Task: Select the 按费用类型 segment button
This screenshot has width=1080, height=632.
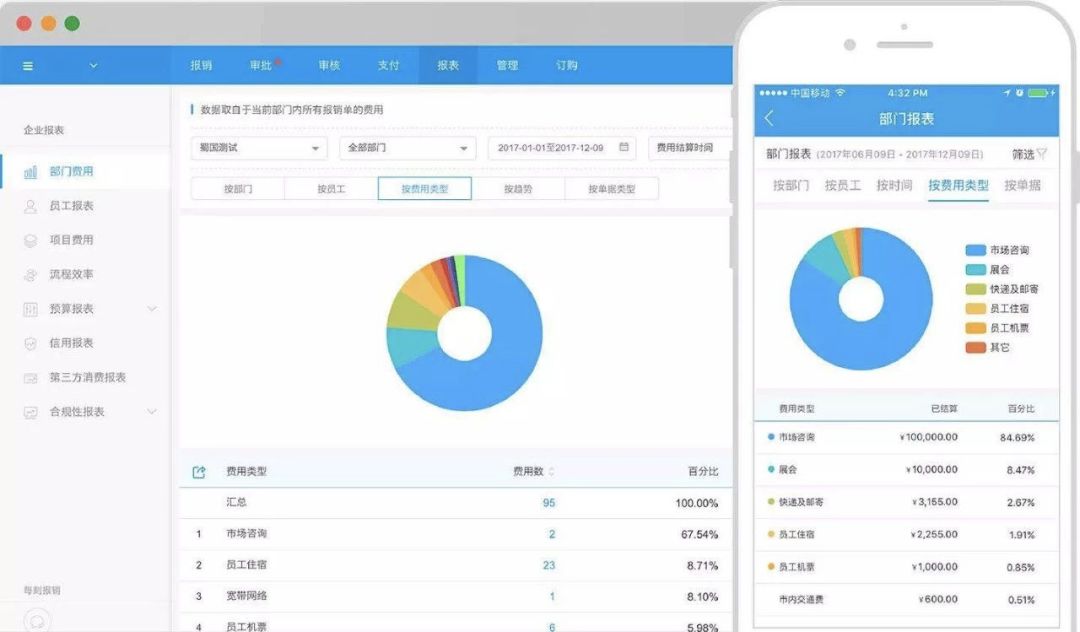Action: (x=425, y=189)
